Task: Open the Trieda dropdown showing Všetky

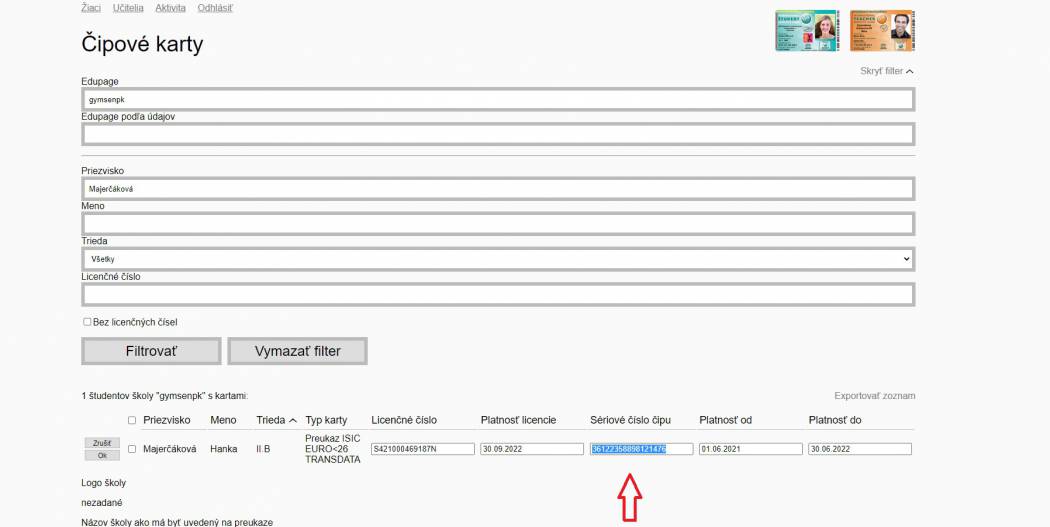Action: pyautogui.click(x=498, y=259)
